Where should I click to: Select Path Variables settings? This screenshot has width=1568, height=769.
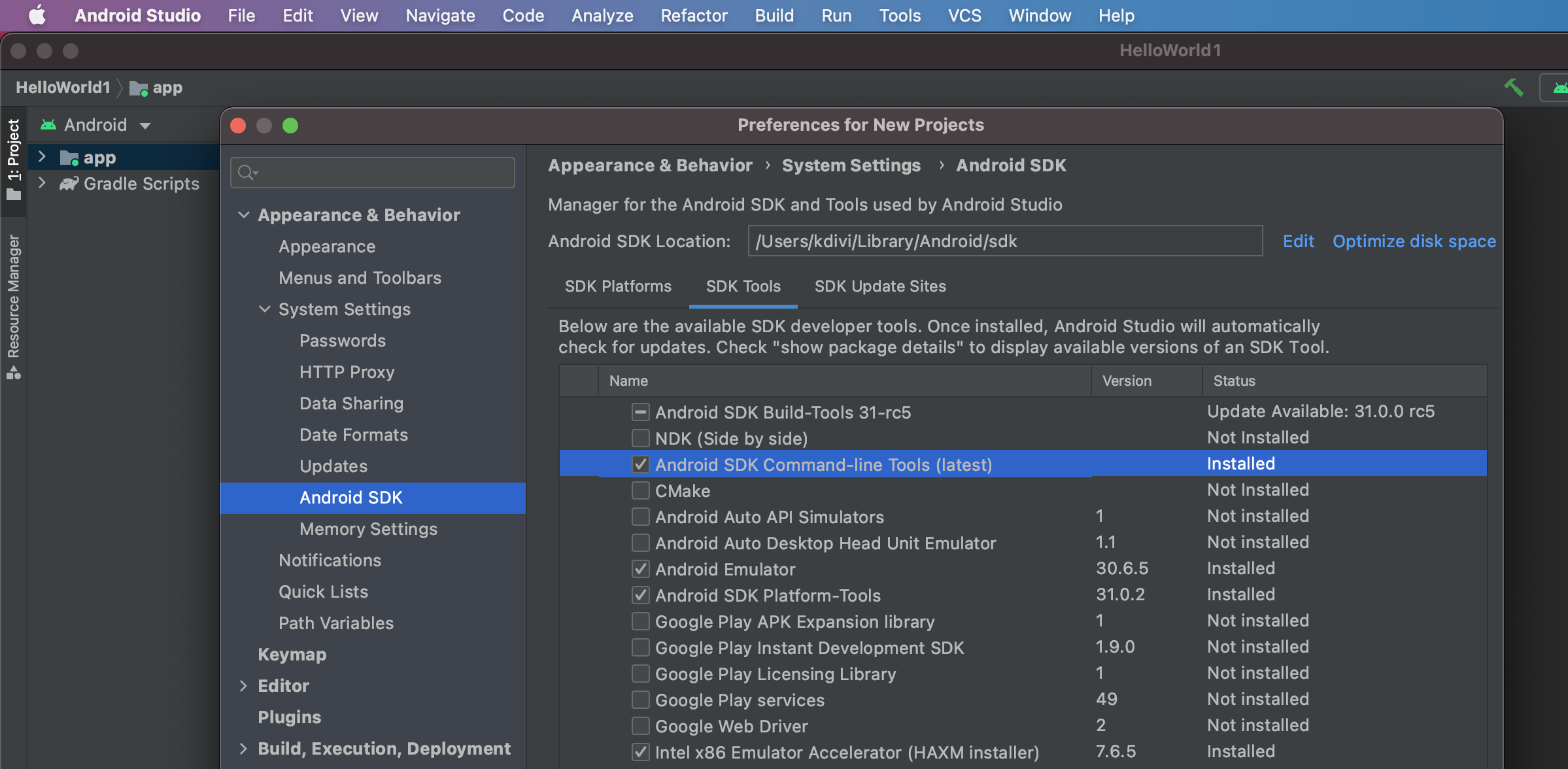pyautogui.click(x=335, y=623)
